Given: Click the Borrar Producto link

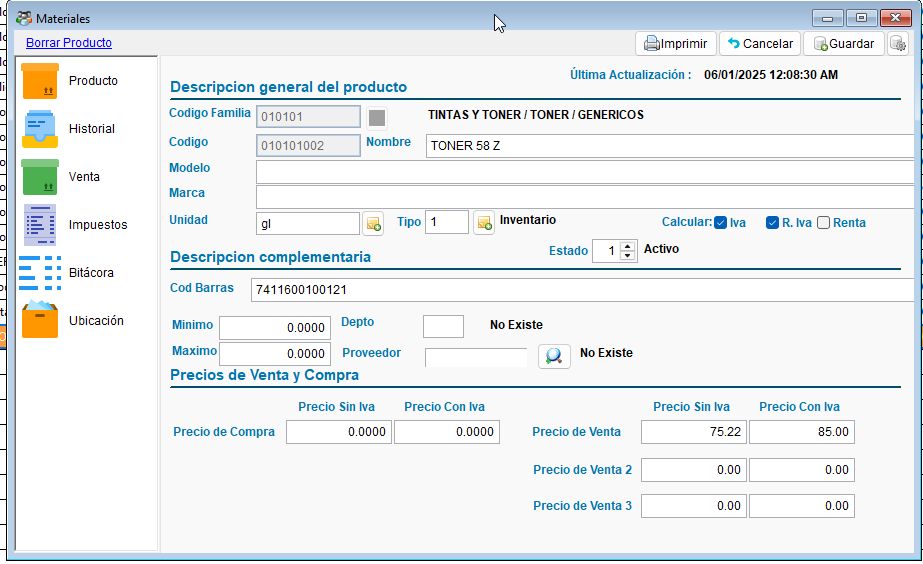Looking at the screenshot, I should pyautogui.click(x=69, y=42).
